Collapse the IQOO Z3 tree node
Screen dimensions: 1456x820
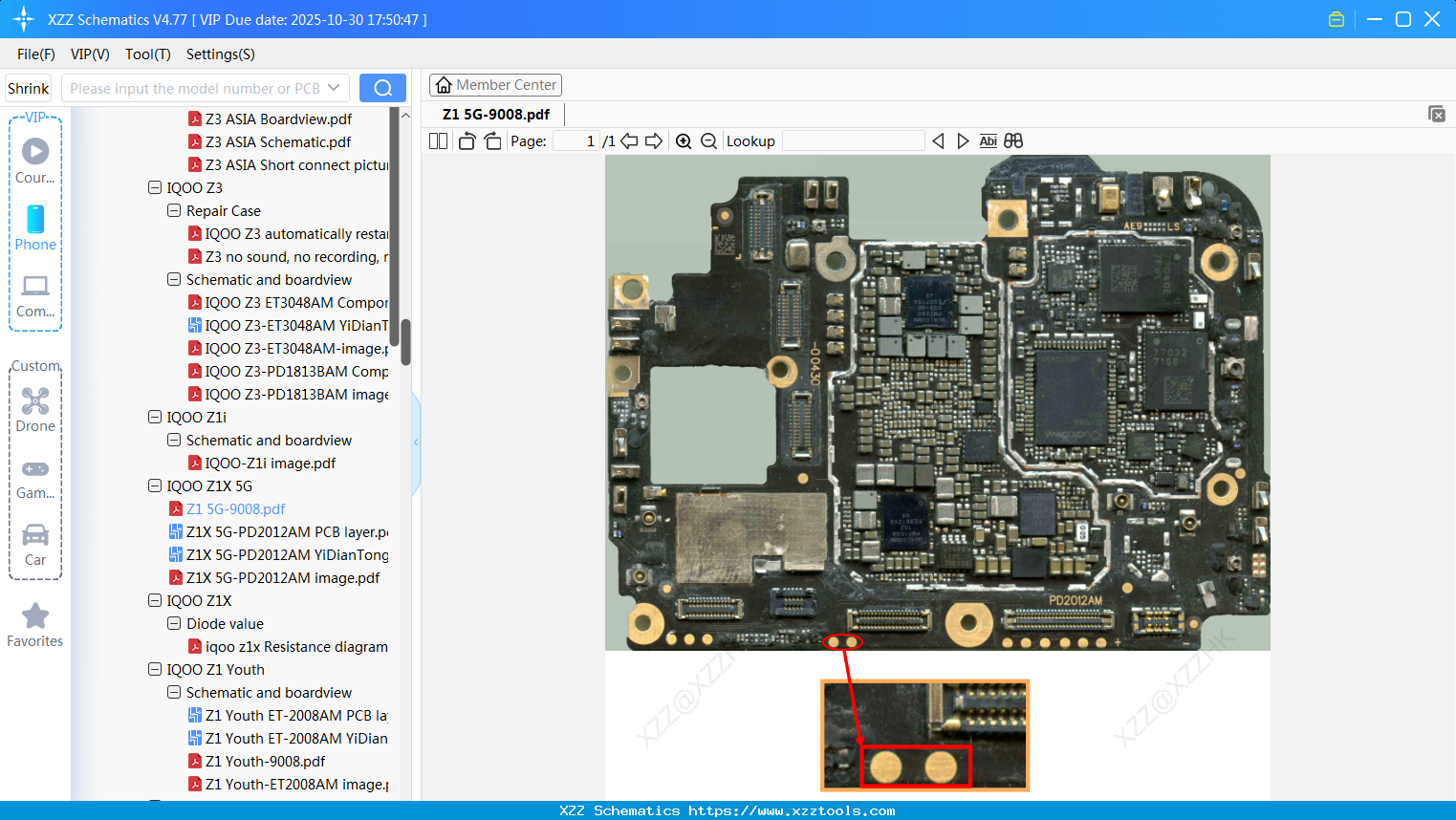click(155, 187)
